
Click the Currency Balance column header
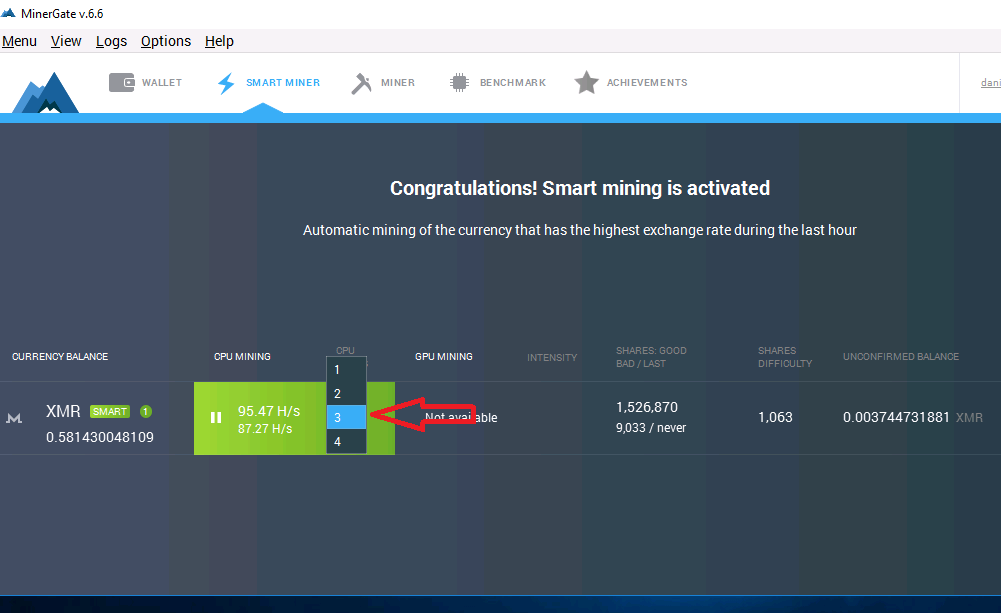click(x=60, y=356)
